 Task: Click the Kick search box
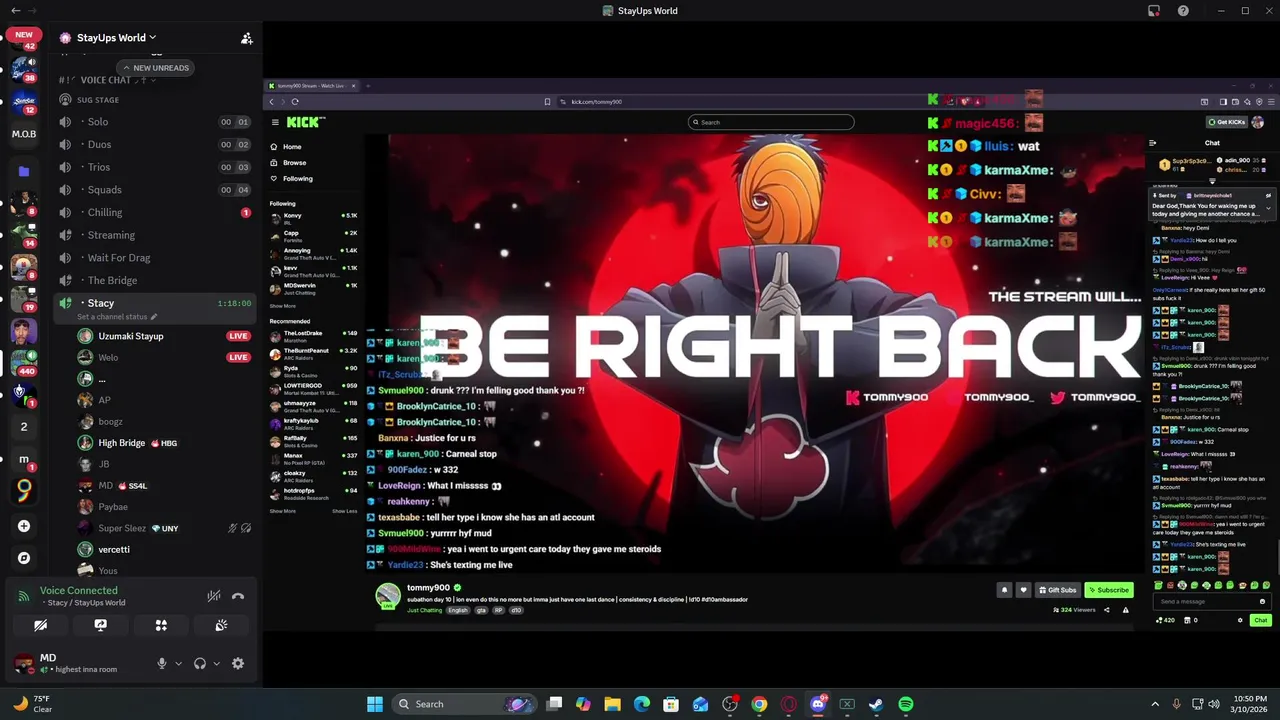pyautogui.click(x=771, y=122)
